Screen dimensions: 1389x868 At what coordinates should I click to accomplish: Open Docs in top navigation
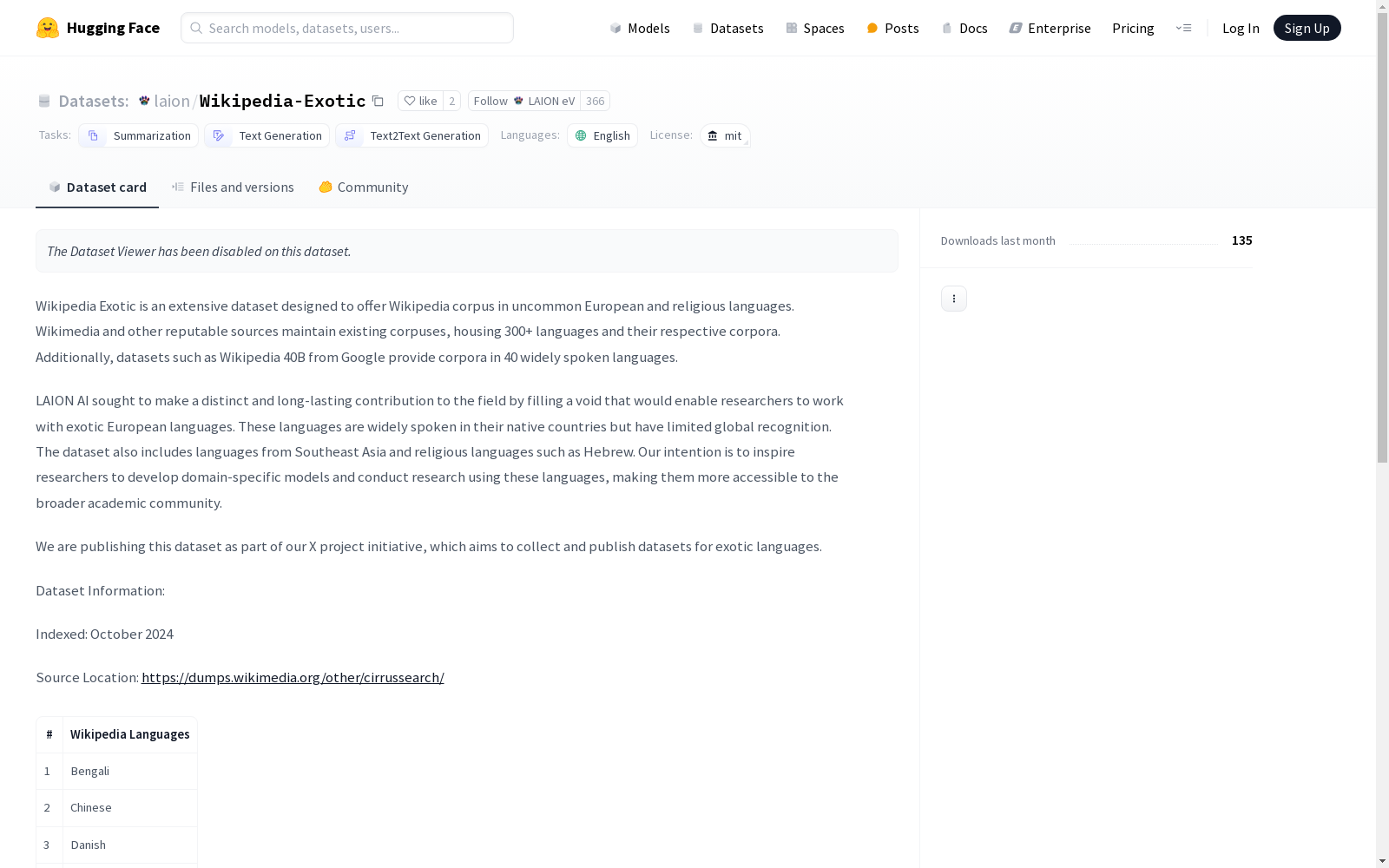[964, 28]
